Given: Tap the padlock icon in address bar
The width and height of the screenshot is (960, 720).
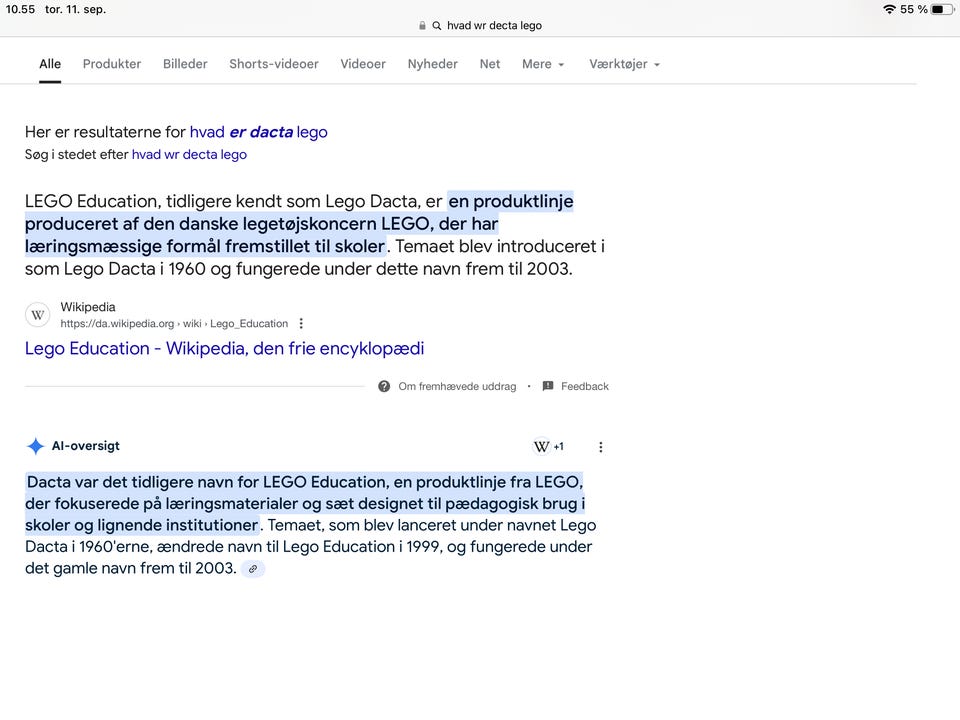Looking at the screenshot, I should click(423, 26).
